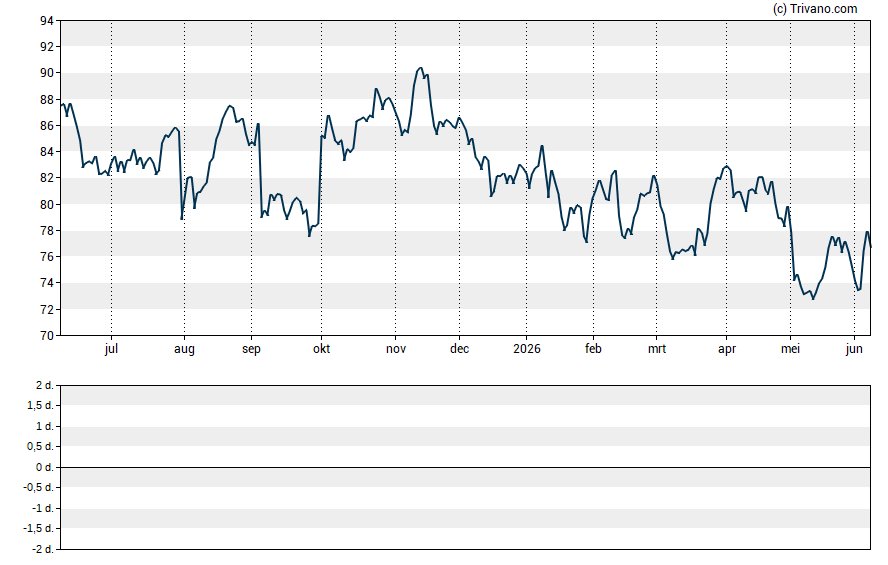Viewport: 888px width, 565px height.
Task: Click the 'jul' month label
Action: [x=111, y=349]
